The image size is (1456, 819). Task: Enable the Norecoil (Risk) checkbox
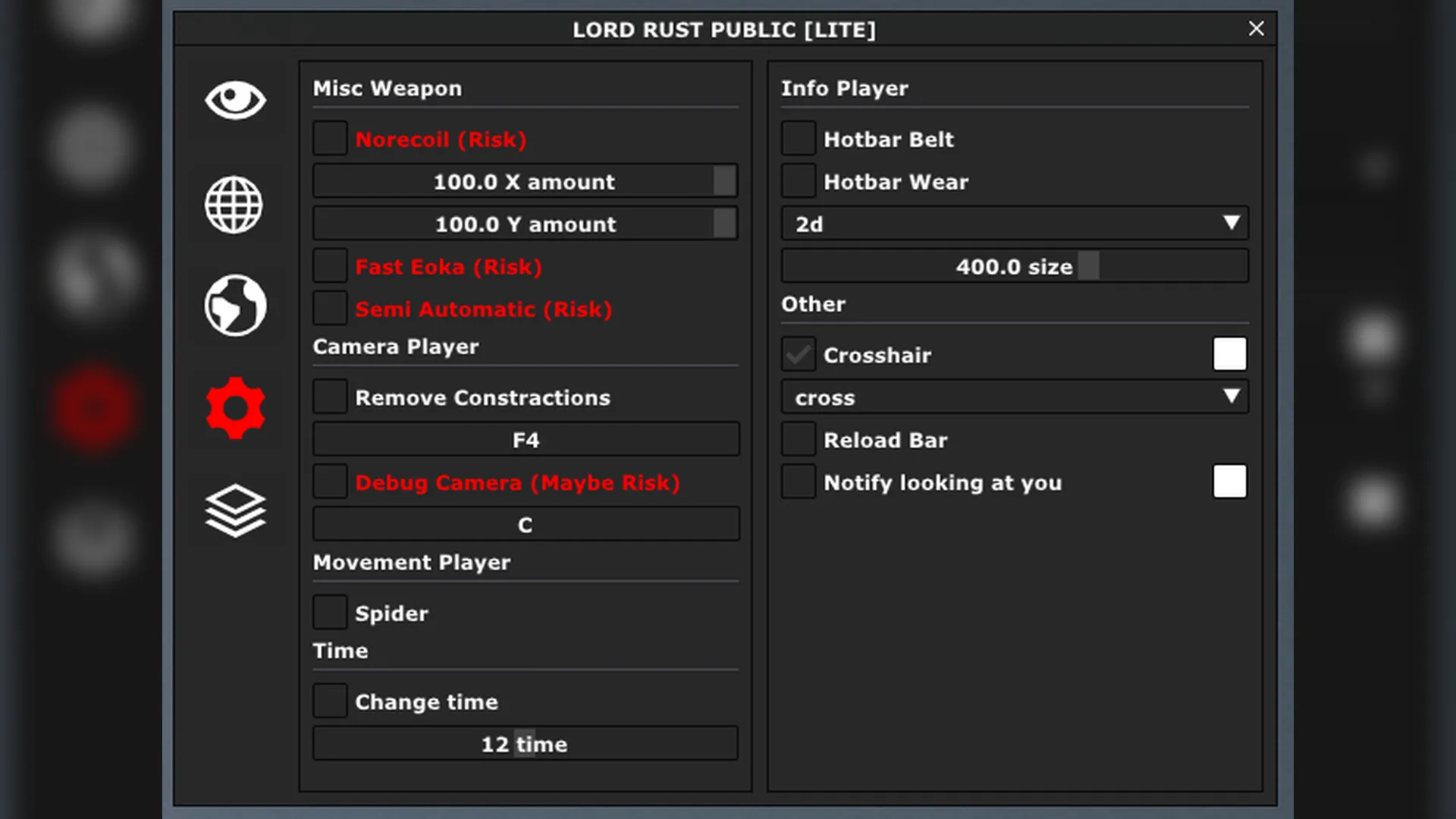pos(331,140)
